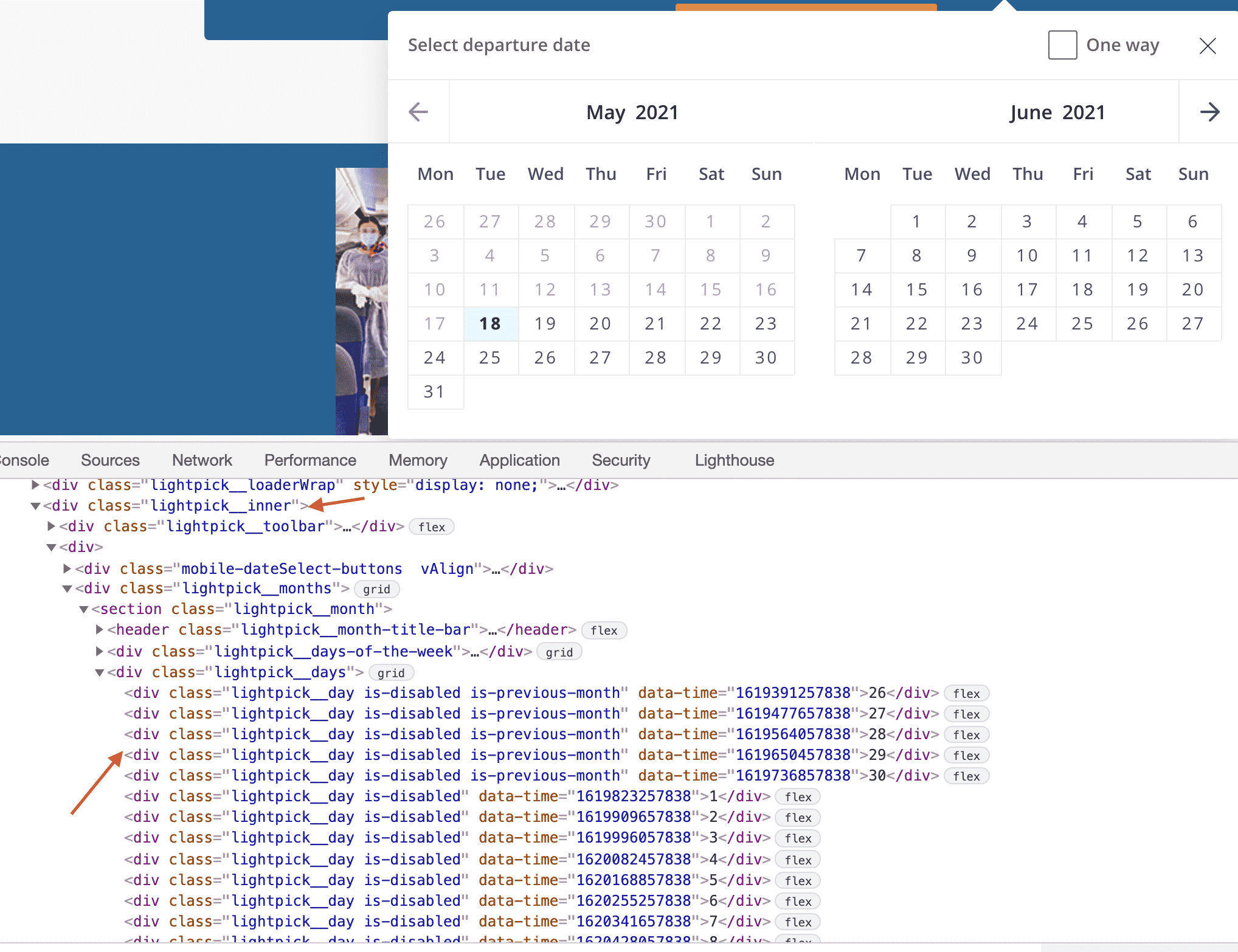Pick June 13 in the calendar
Screen dimensions: 1238x952
pyautogui.click(x=1193, y=255)
